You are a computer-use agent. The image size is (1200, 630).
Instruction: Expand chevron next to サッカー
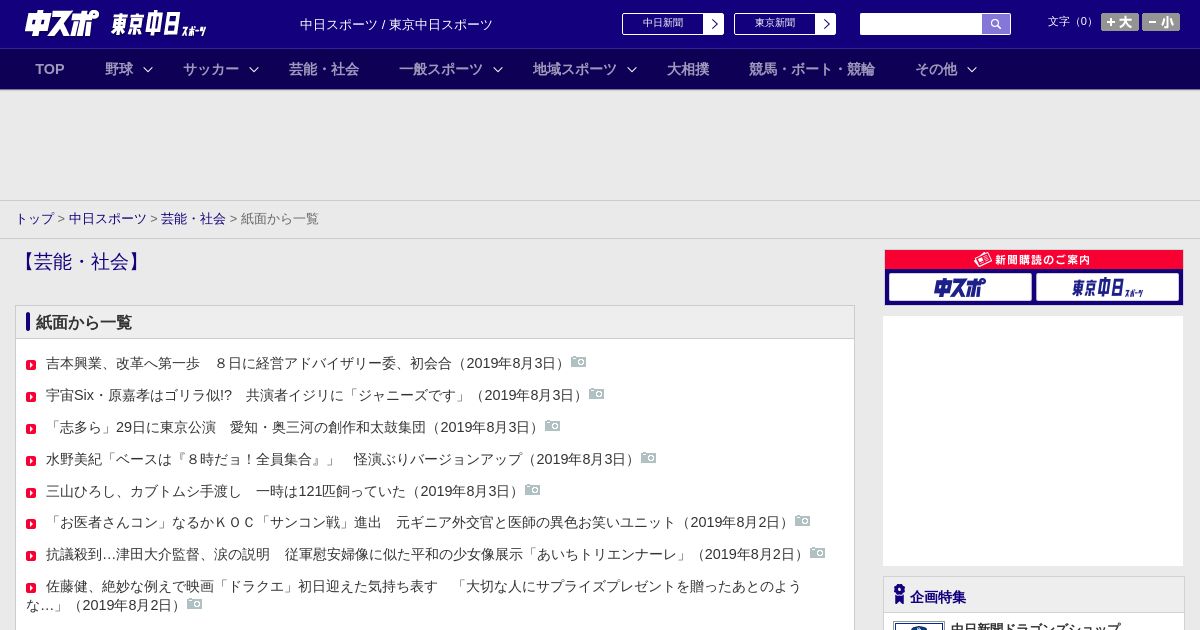[x=254, y=70]
